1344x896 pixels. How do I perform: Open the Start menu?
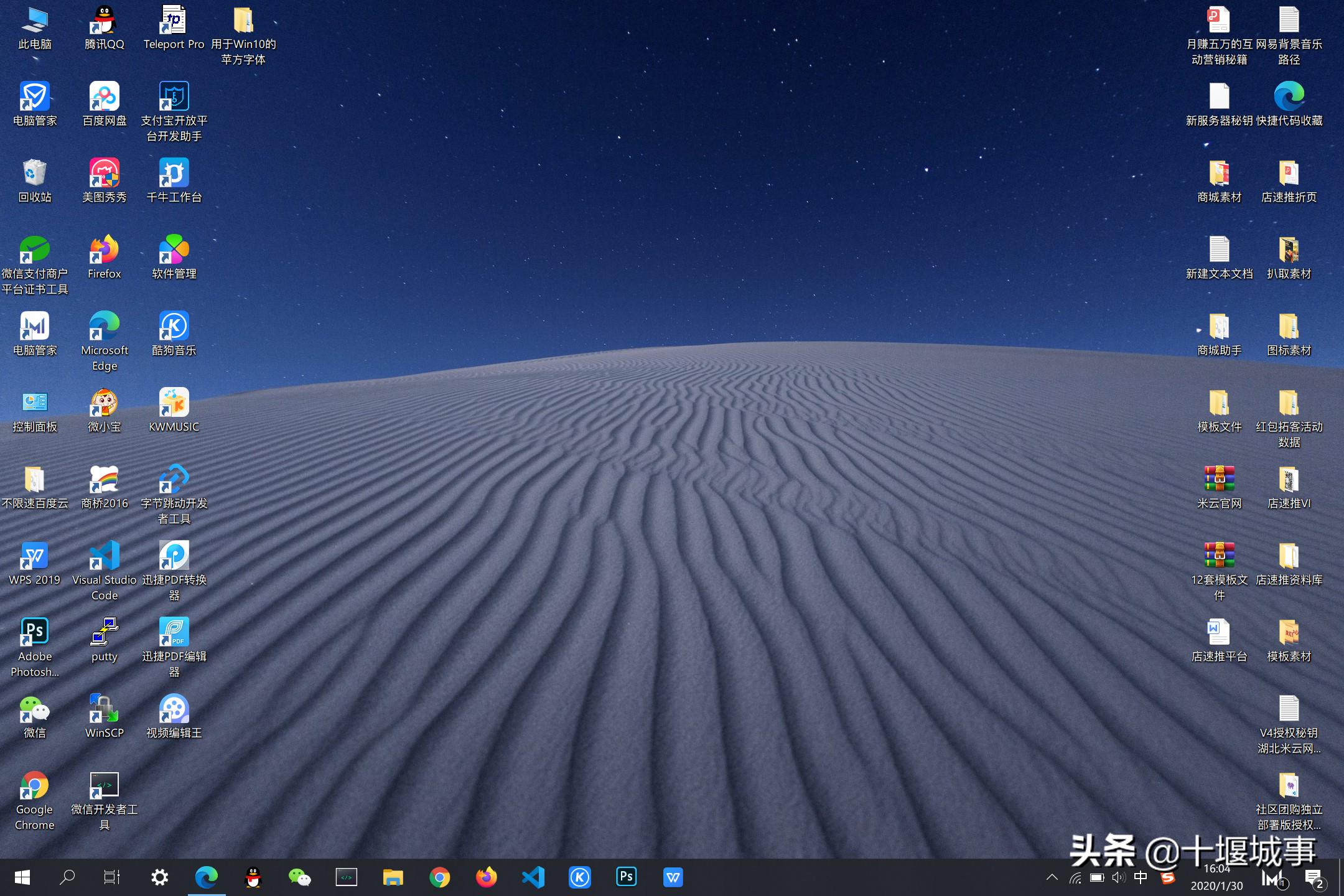[x=22, y=877]
